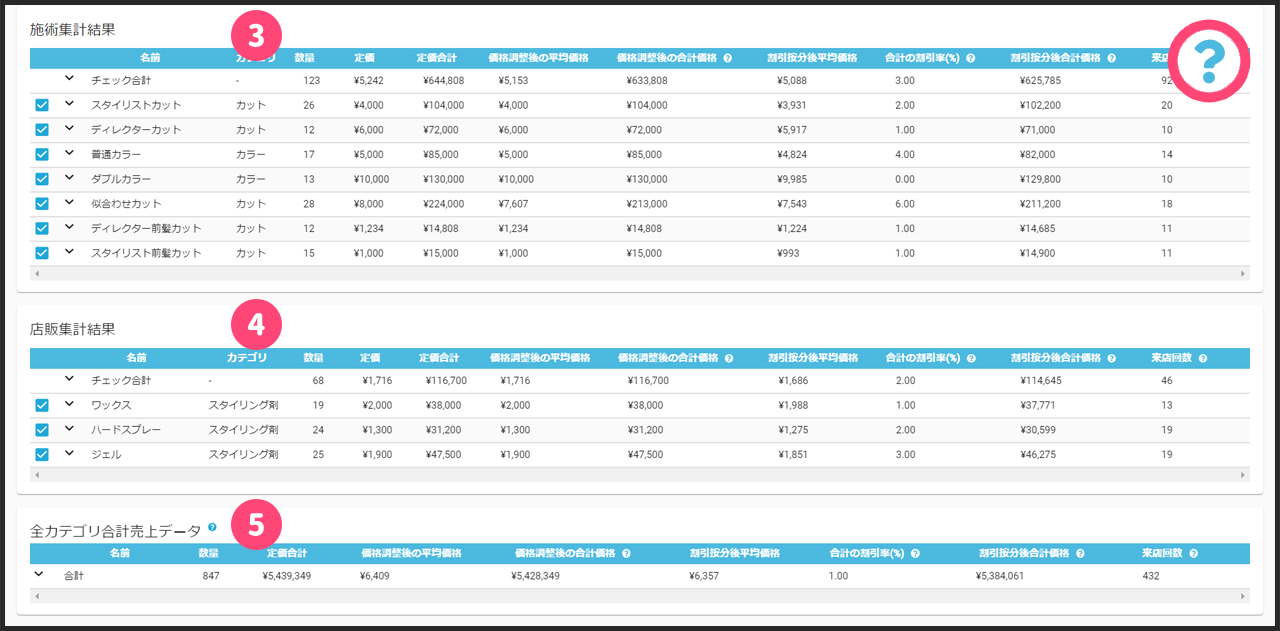Image resolution: width=1280 pixels, height=631 pixels.
Task: Deselect the ジェル row checkbox
Action: click(42, 454)
